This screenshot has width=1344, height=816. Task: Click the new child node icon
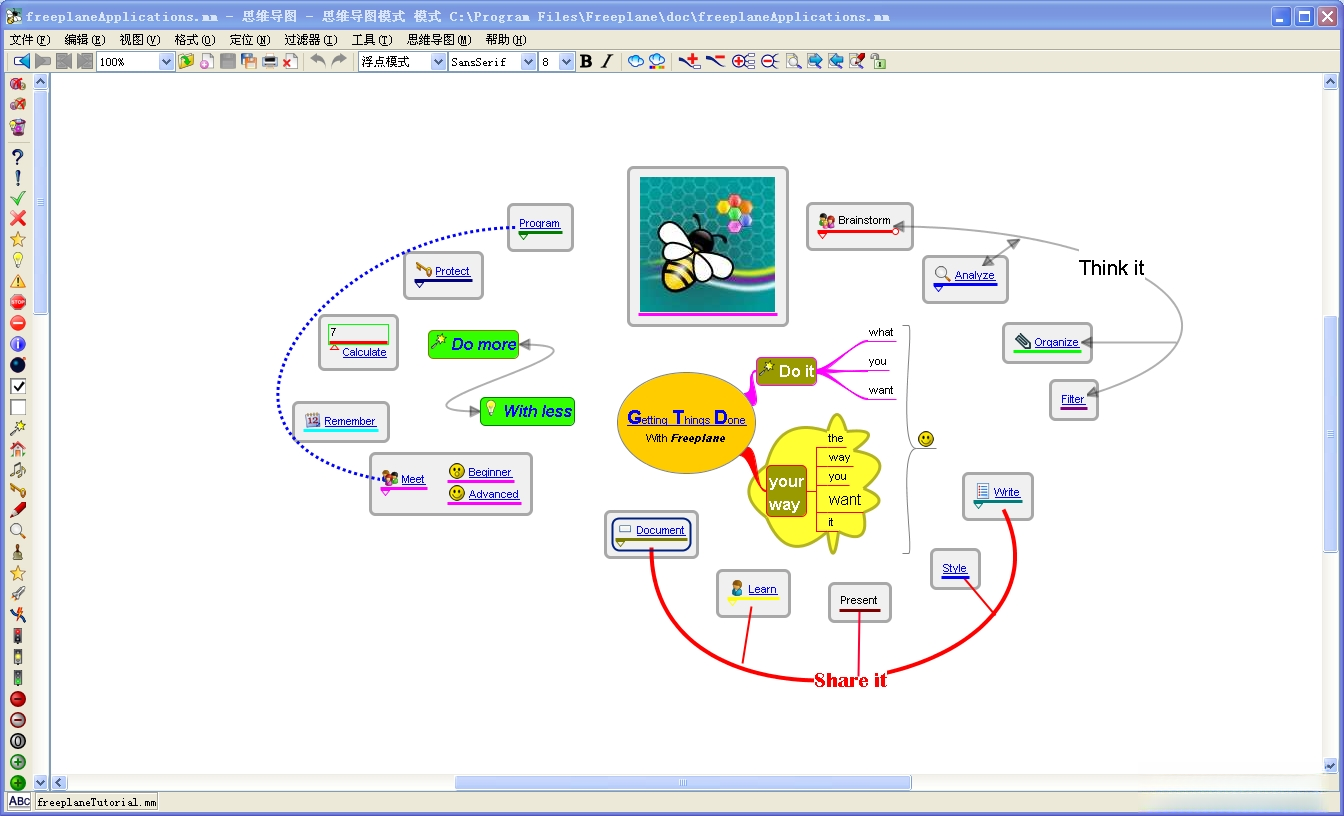(689, 61)
